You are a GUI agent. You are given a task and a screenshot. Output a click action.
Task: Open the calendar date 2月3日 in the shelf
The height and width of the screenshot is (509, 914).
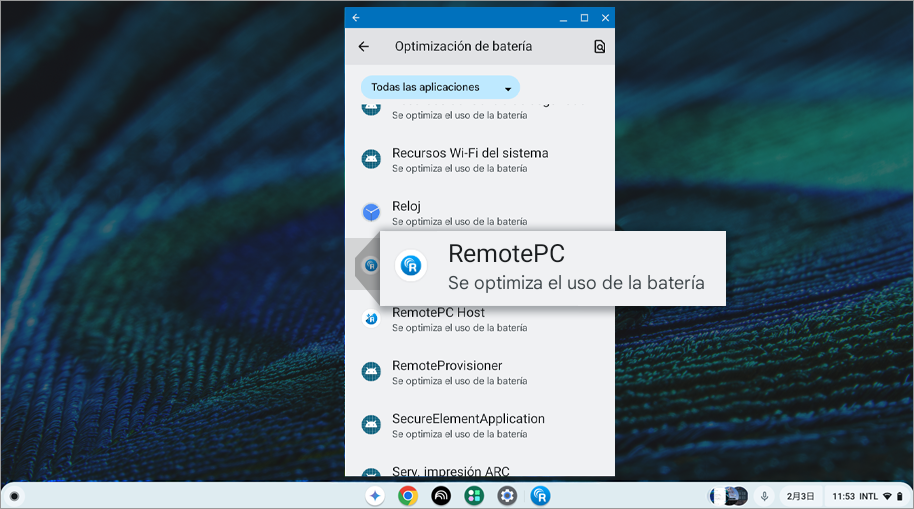point(800,497)
